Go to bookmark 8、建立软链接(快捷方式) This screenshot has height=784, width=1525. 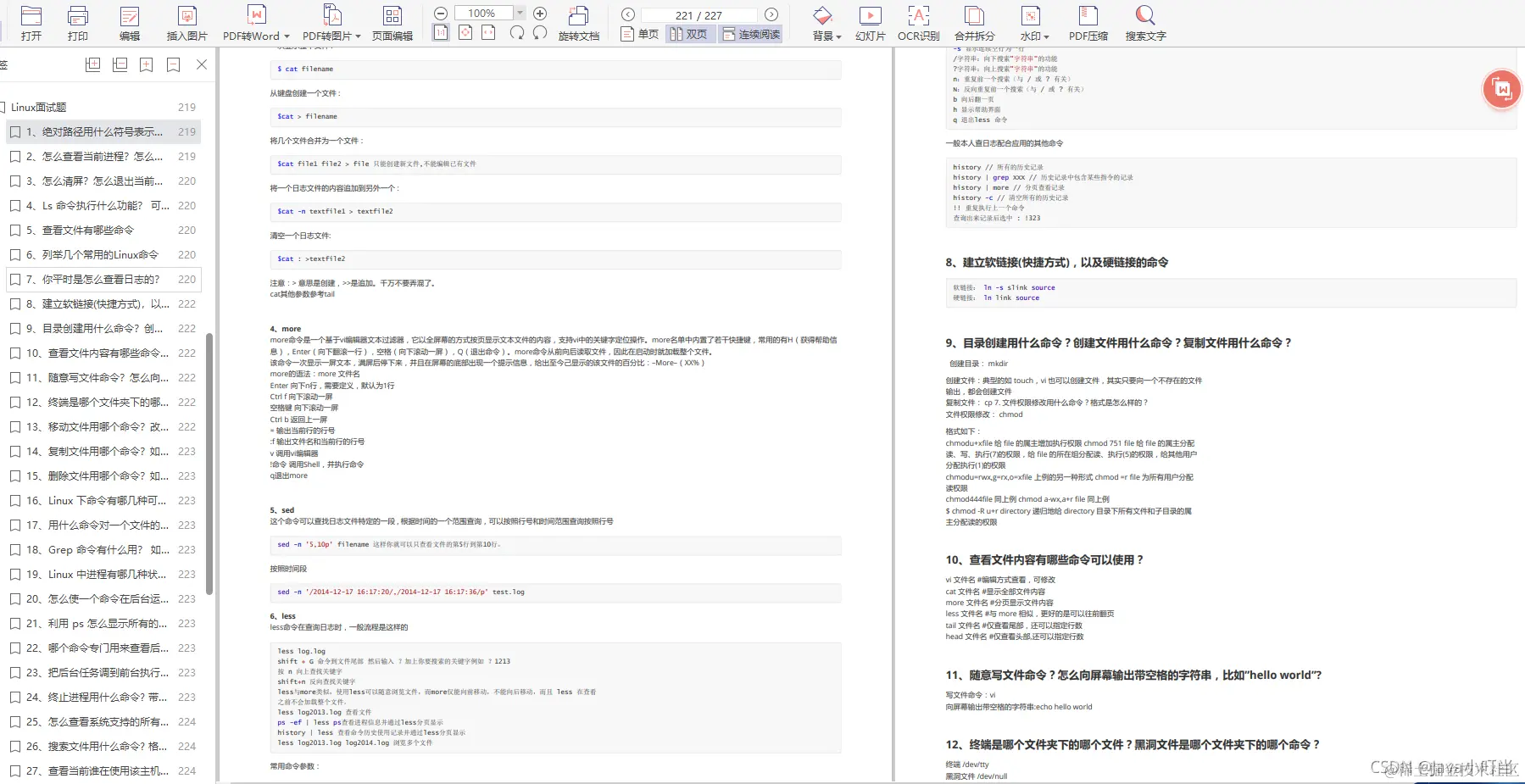click(103, 303)
